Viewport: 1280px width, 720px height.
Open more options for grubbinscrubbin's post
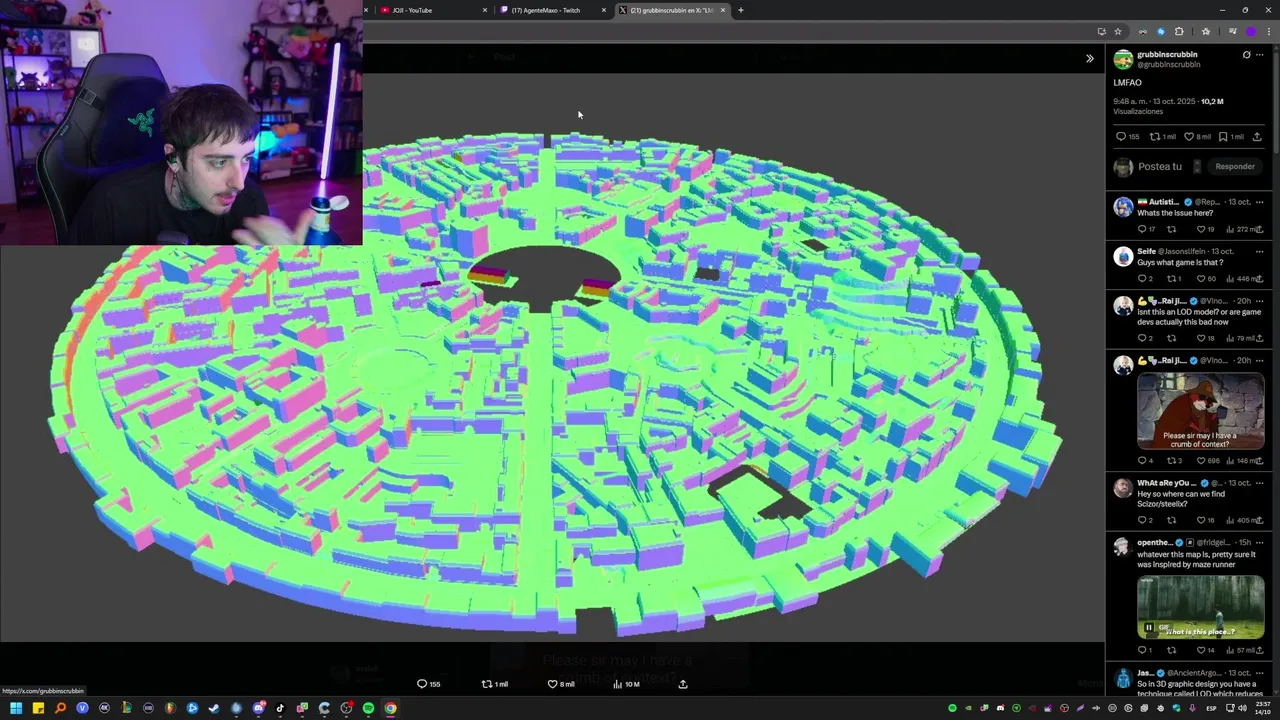pos(1260,55)
